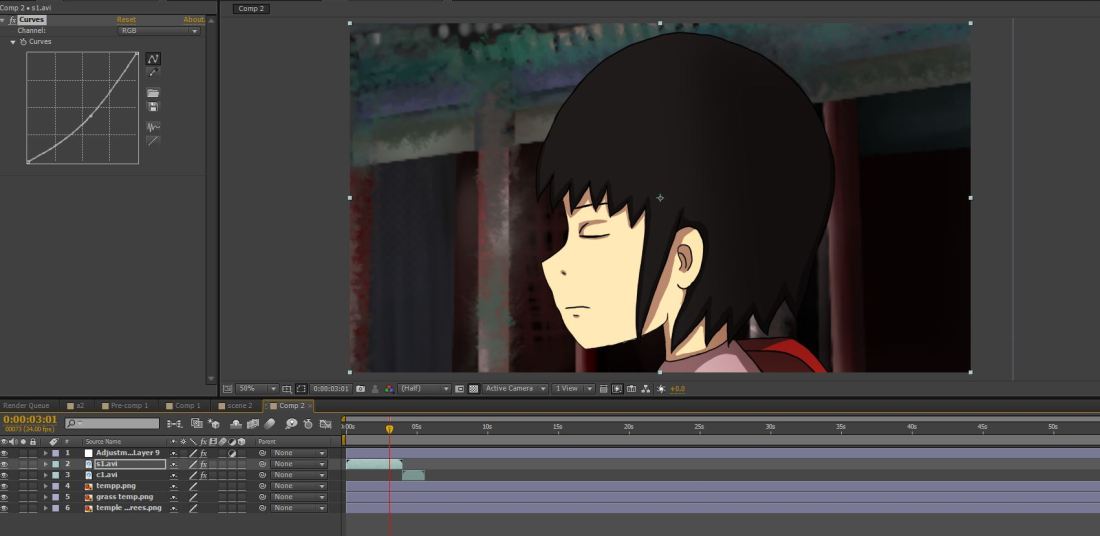Switch to the scene 2 tab
Image resolution: width=1100 pixels, height=536 pixels.
[235, 406]
